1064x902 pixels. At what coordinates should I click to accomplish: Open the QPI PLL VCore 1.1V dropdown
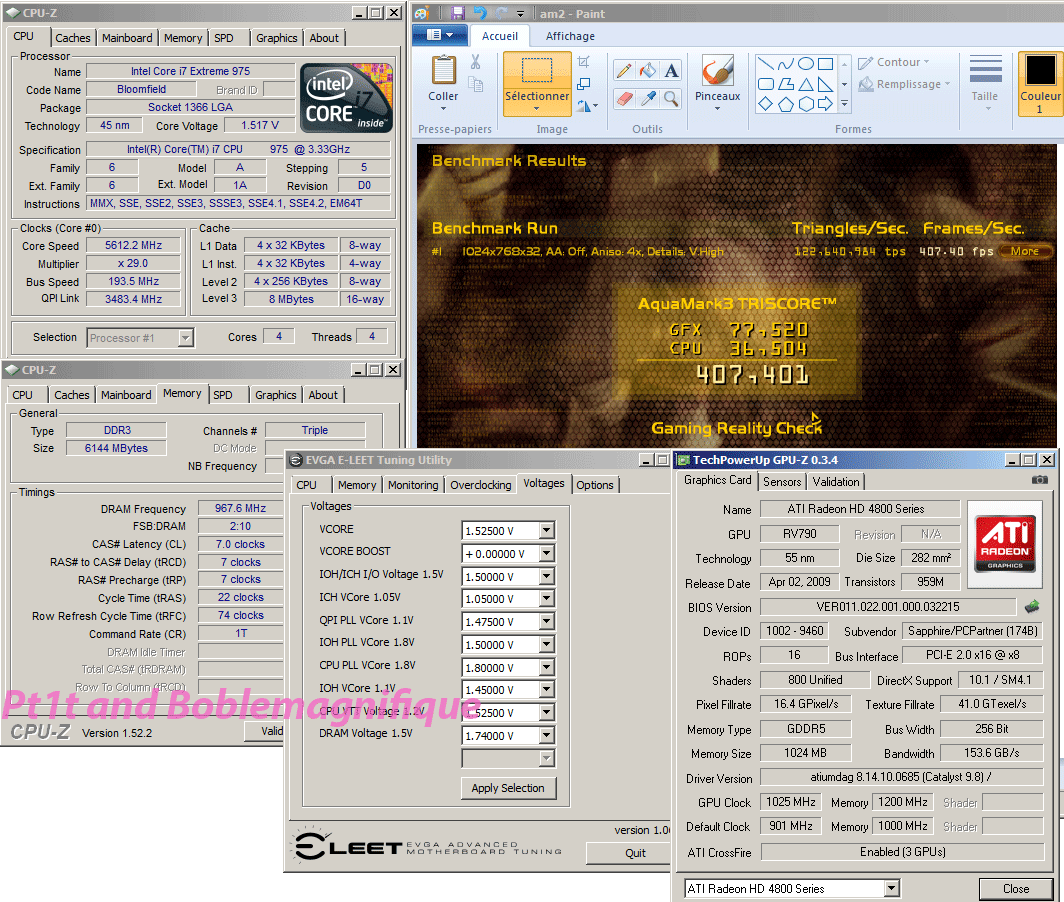547,621
